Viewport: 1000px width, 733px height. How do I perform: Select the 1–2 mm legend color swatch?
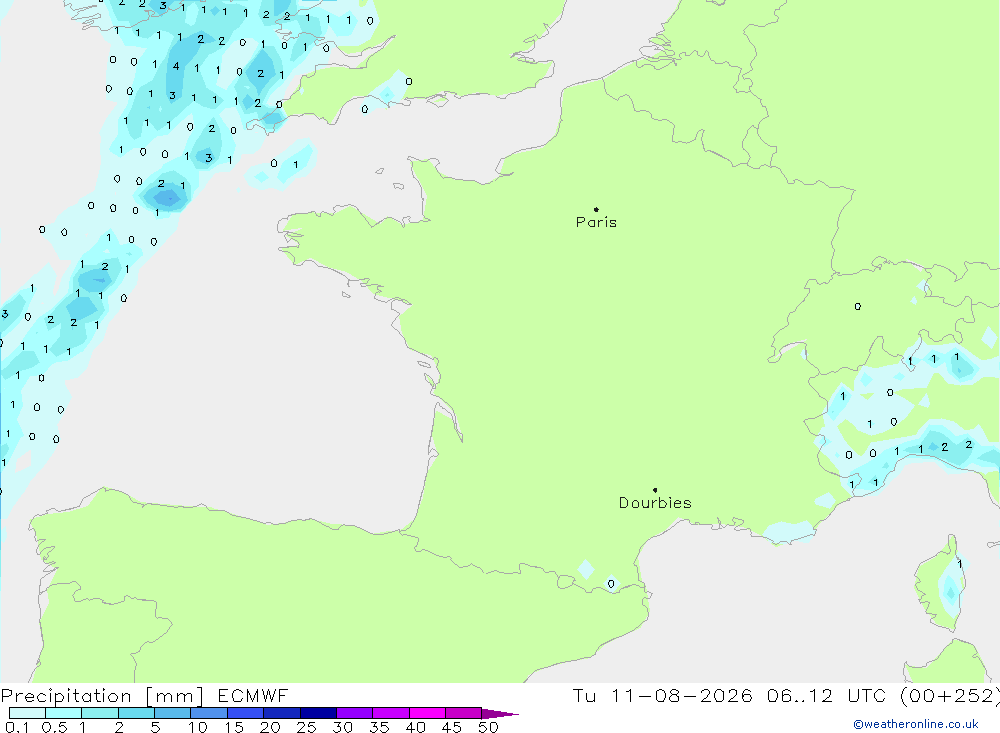[x=99, y=713]
